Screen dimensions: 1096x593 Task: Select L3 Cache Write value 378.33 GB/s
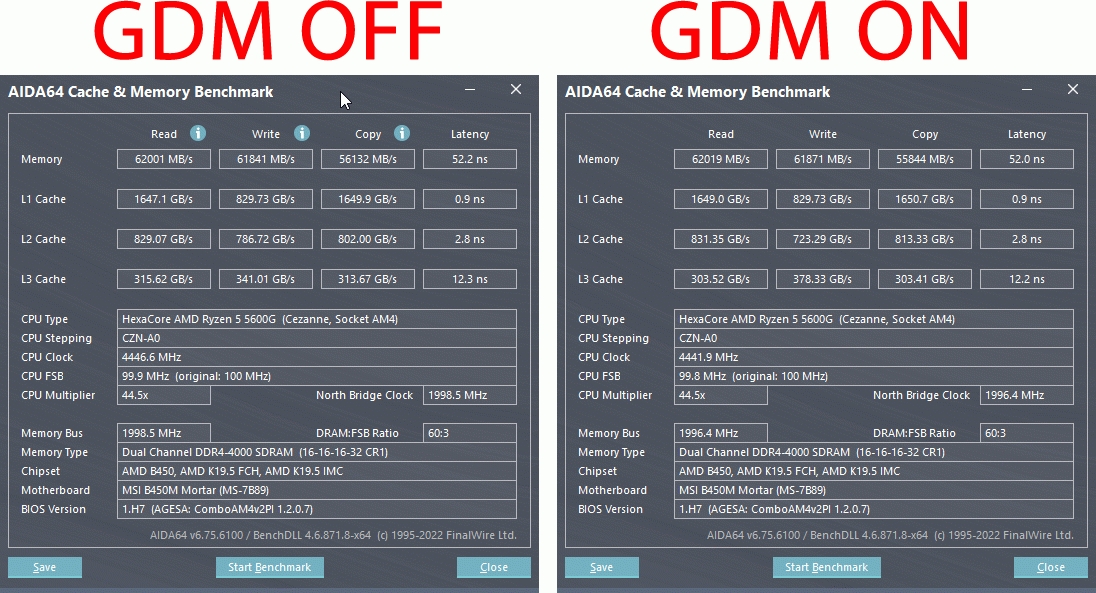pyautogui.click(x=823, y=278)
